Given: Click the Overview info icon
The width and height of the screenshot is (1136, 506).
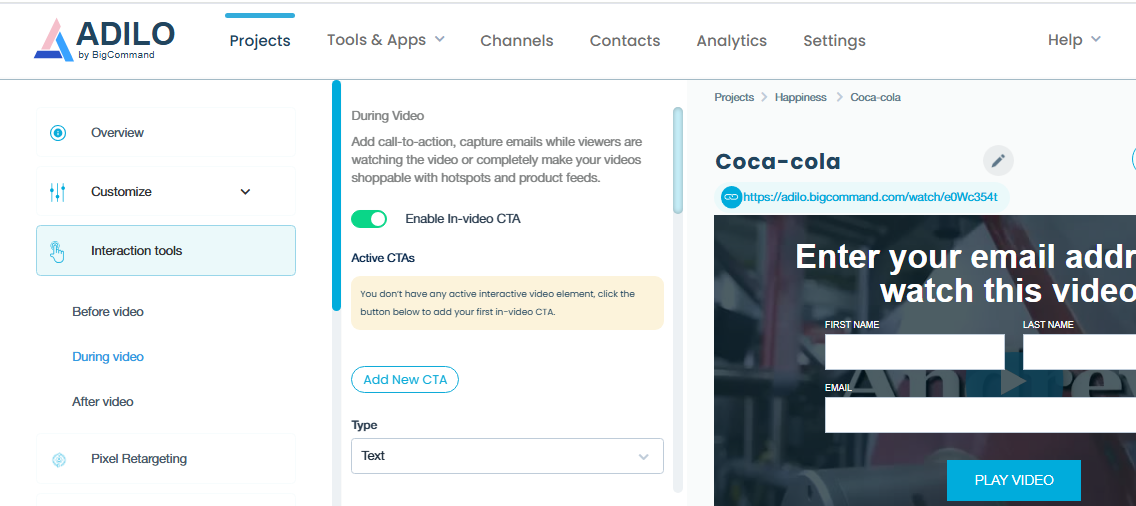Looking at the screenshot, I should coord(58,133).
